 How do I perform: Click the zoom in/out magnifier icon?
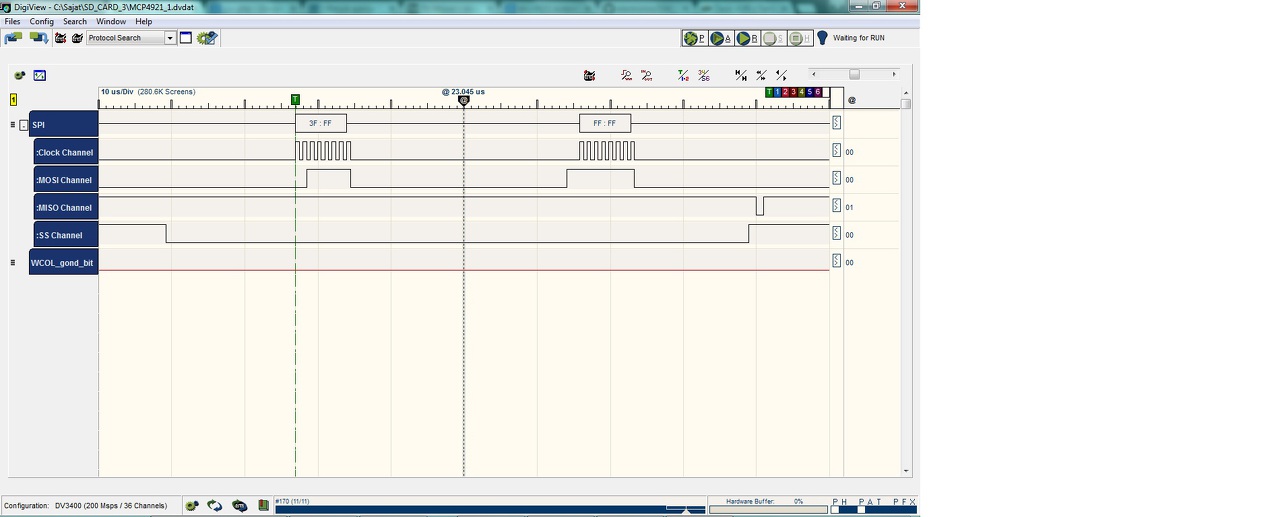[647, 75]
